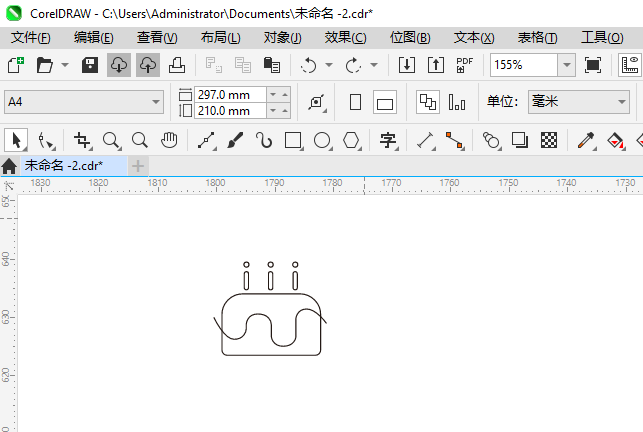Switch to the 未命名 -2.cdr tab

pyautogui.click(x=74, y=166)
